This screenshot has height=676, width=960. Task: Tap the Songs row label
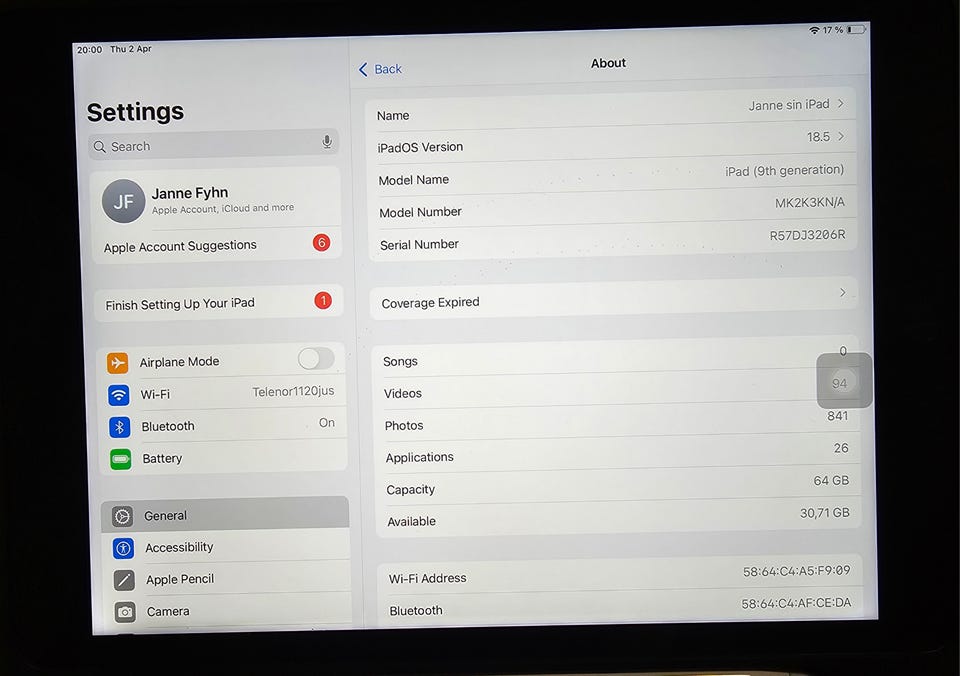pyautogui.click(x=400, y=361)
